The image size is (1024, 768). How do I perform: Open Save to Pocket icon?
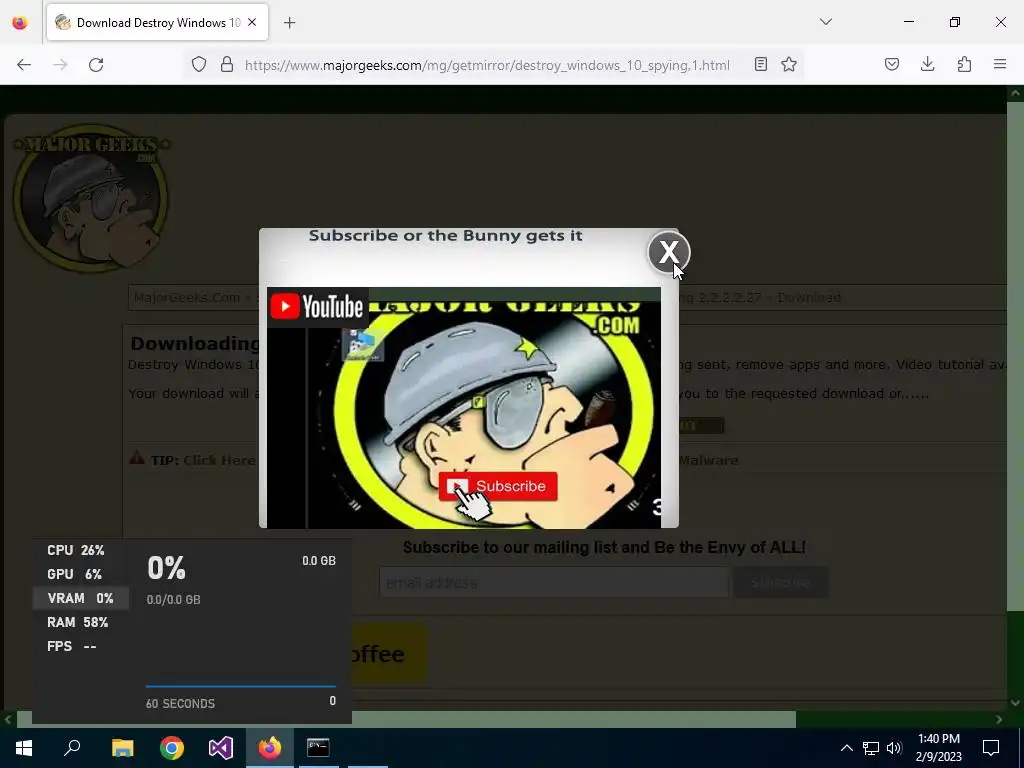pos(891,64)
